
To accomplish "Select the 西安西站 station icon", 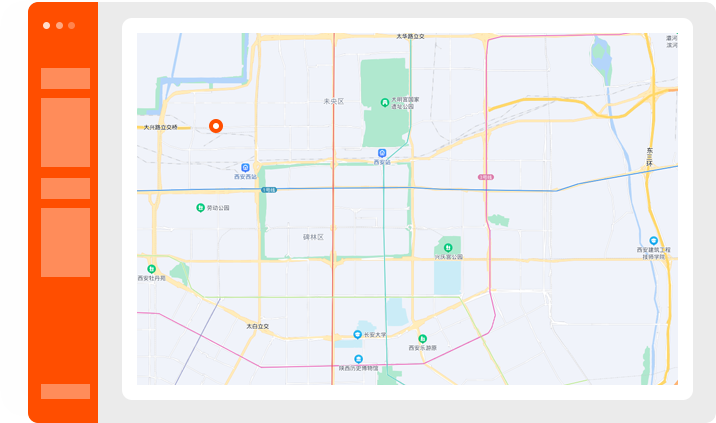I will [x=246, y=168].
